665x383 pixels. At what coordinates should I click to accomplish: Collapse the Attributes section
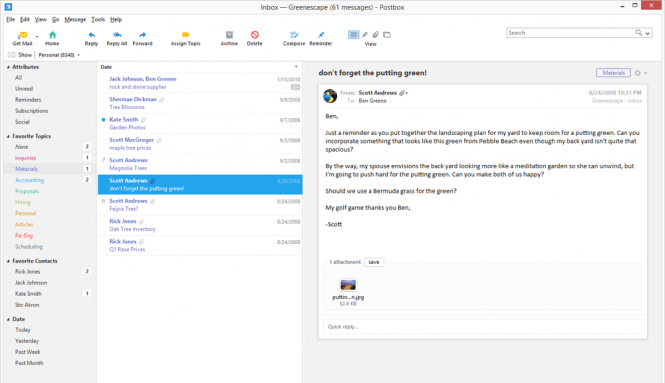click(8, 67)
